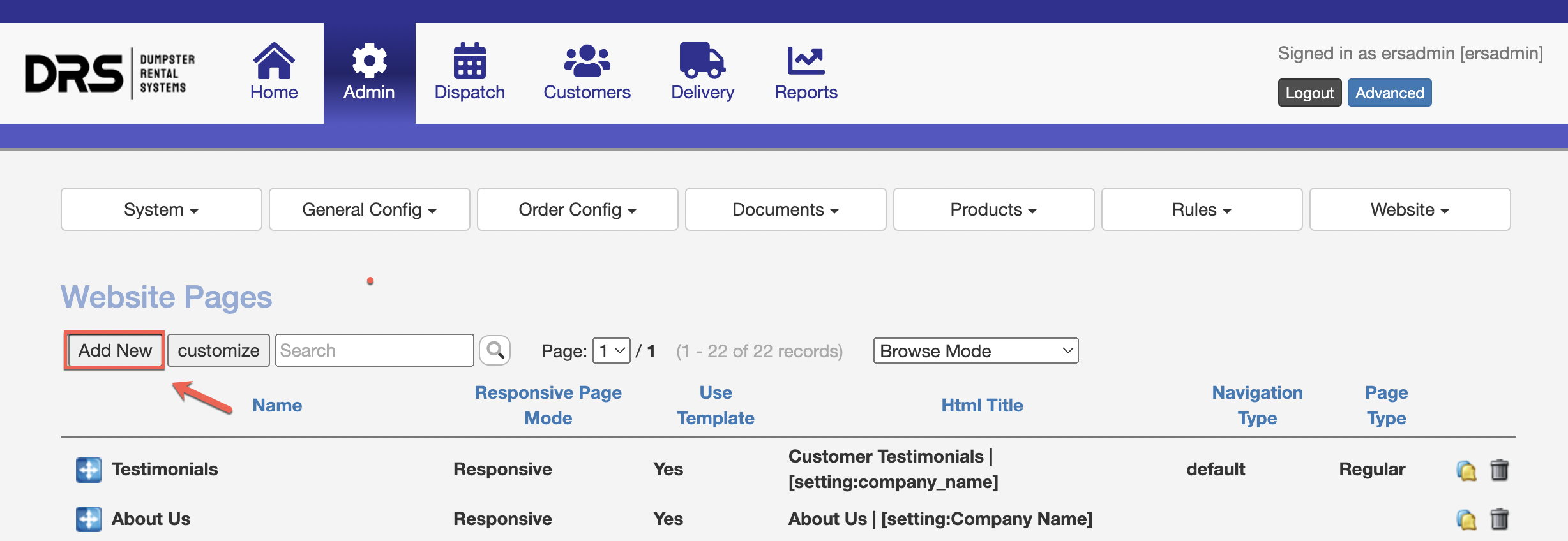Screen dimensions: 1568x541
Task: Copy the About Us page icon
Action: coord(1466,520)
